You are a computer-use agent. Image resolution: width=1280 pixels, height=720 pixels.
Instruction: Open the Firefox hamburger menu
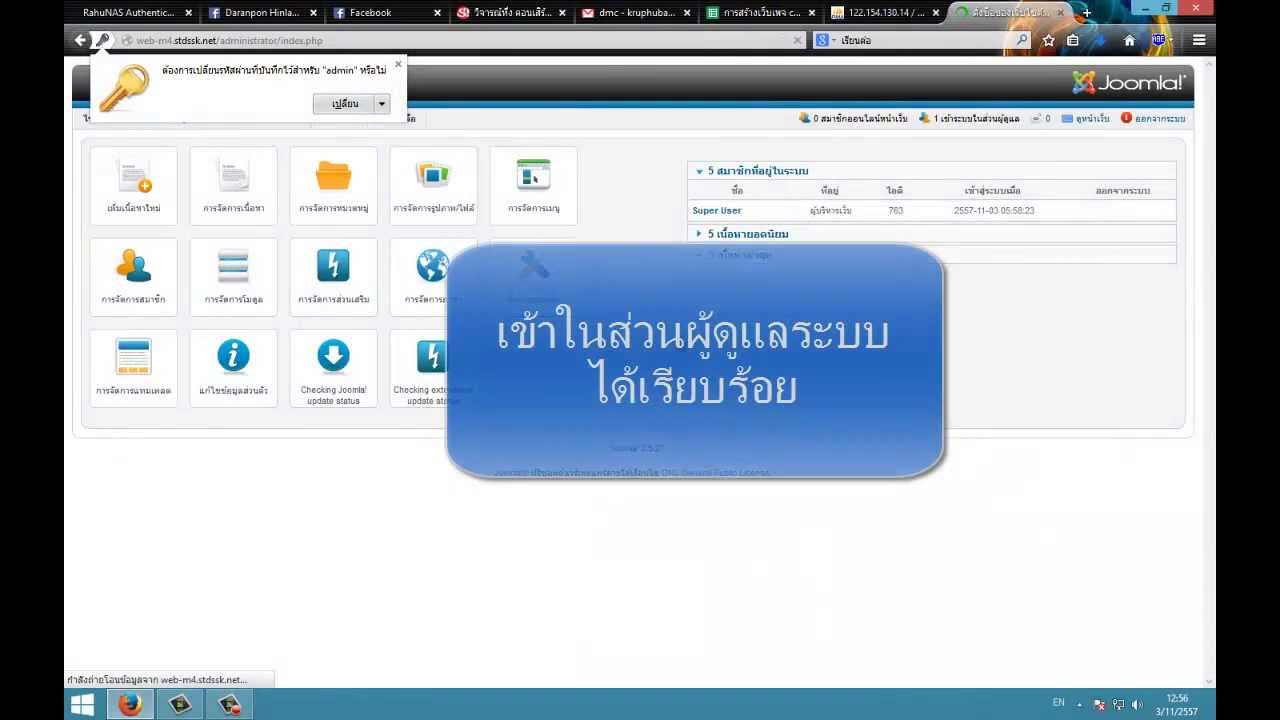pyautogui.click(x=1198, y=40)
